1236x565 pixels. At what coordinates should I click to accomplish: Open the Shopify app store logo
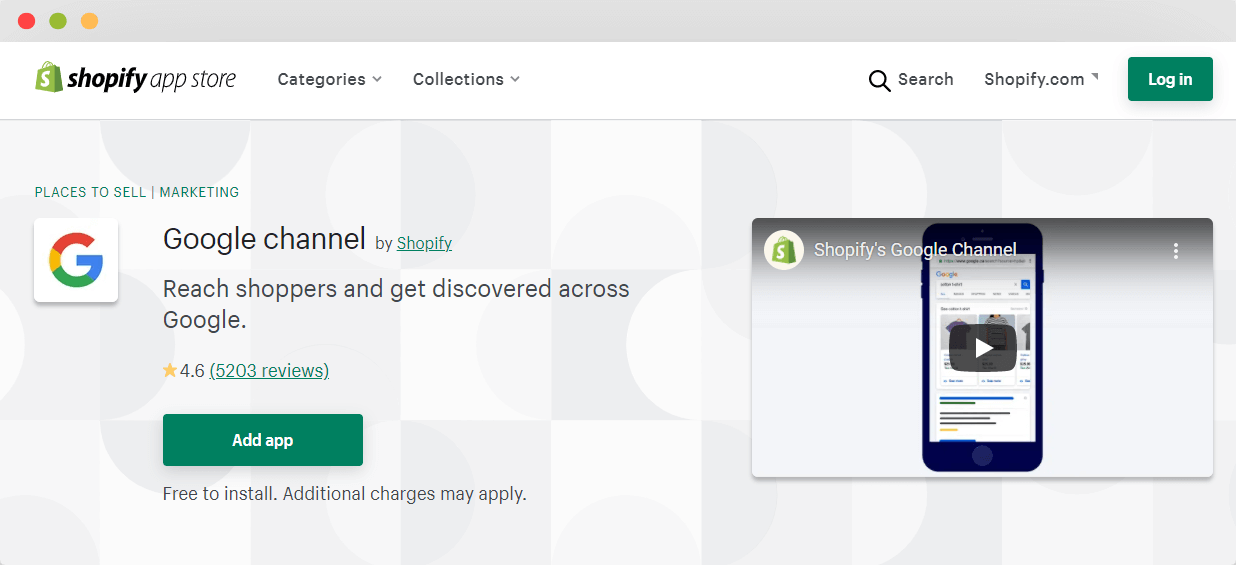tap(136, 78)
